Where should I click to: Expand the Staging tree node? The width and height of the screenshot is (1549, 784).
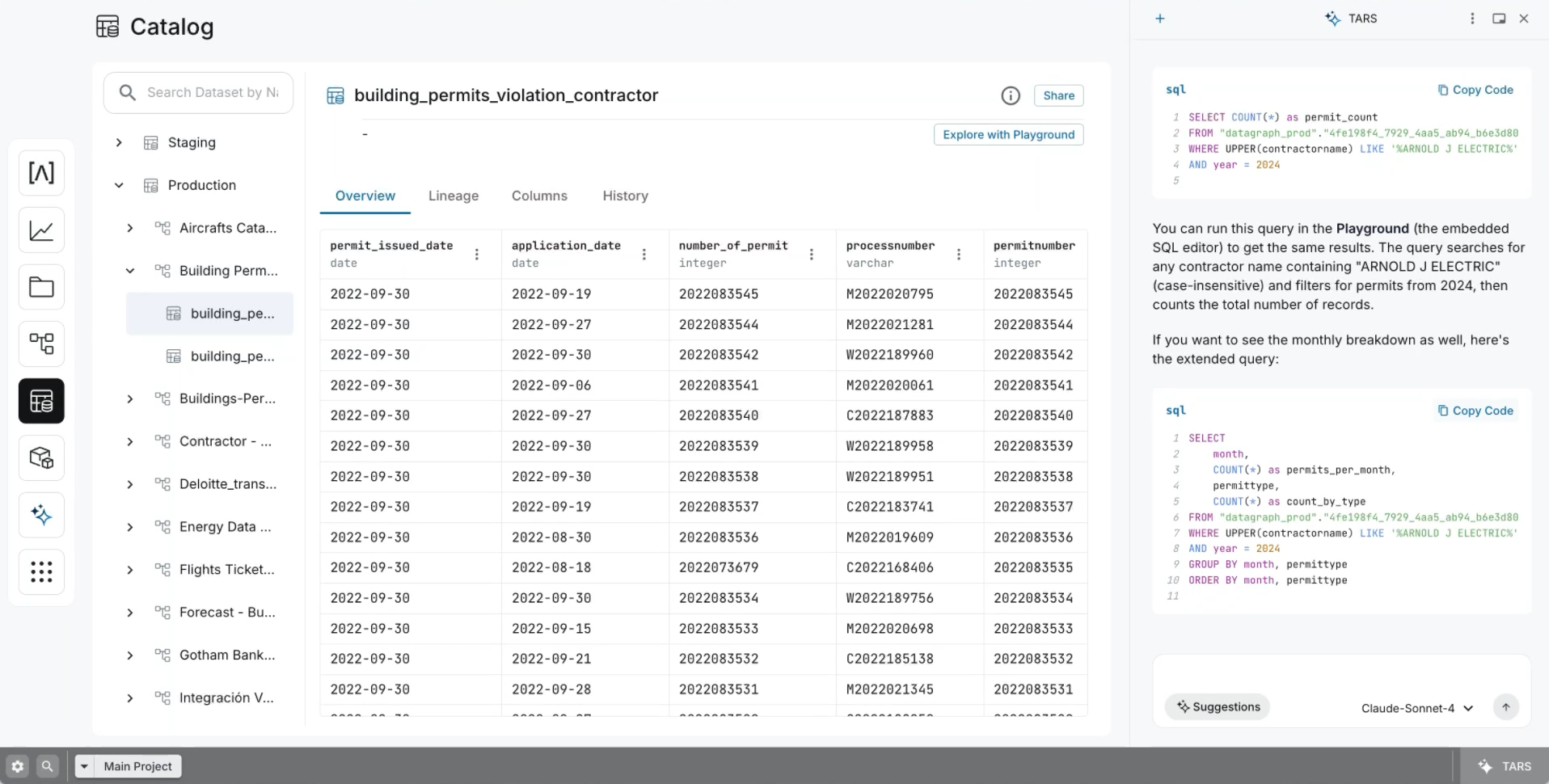coord(119,142)
